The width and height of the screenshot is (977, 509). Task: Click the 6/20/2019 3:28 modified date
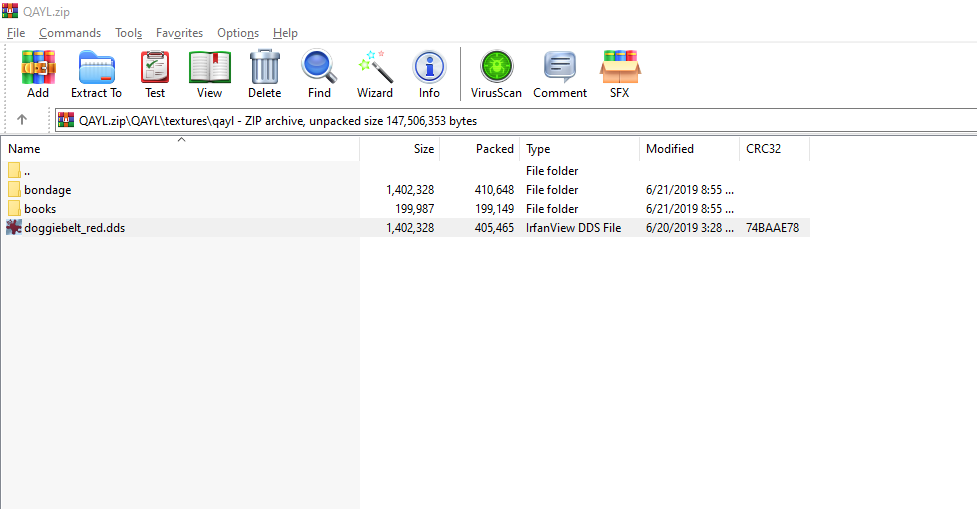point(690,227)
